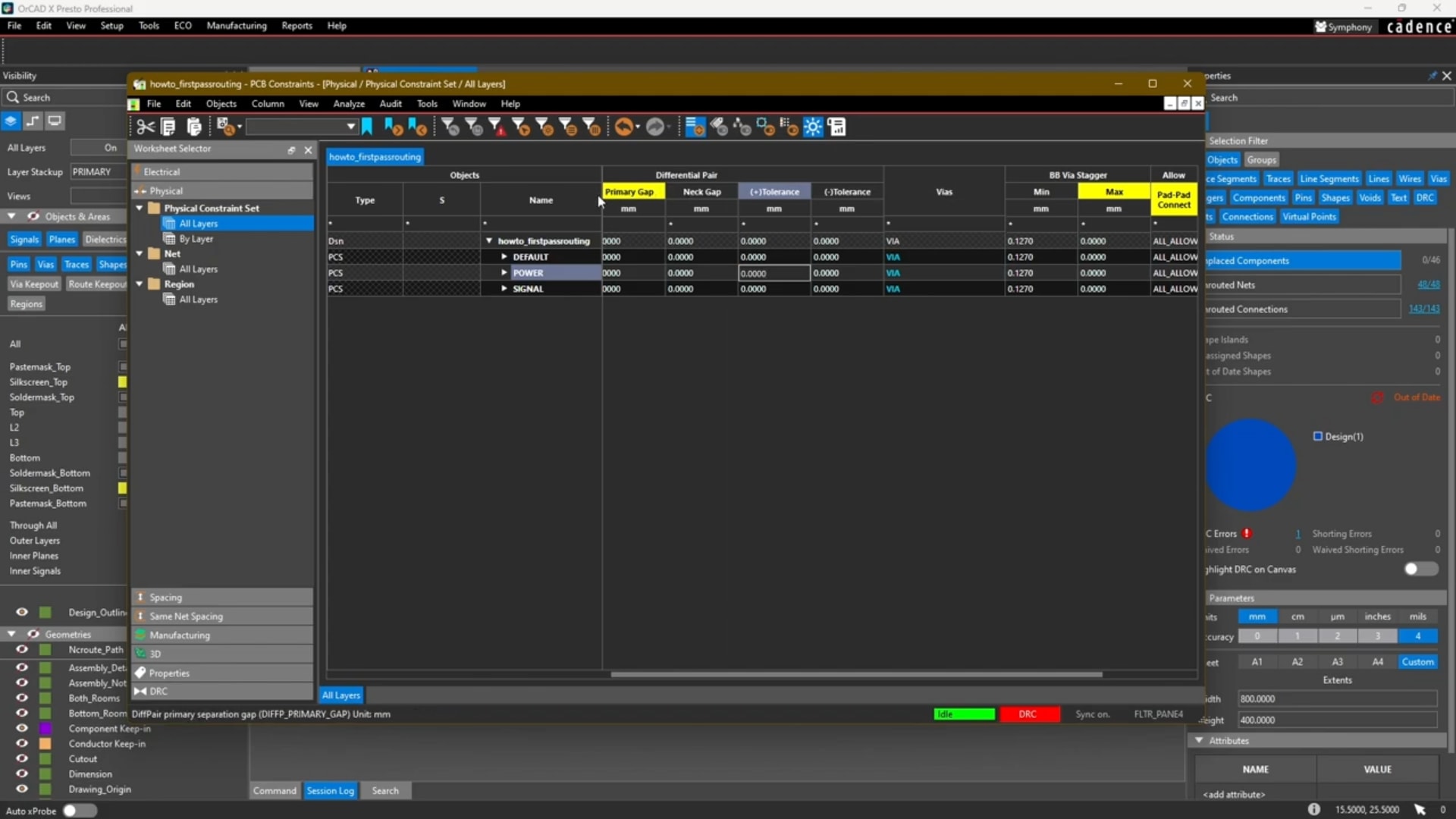Click the orange Conductor Keep-in color swatch
Image resolution: width=1456 pixels, height=819 pixels.
(x=45, y=743)
